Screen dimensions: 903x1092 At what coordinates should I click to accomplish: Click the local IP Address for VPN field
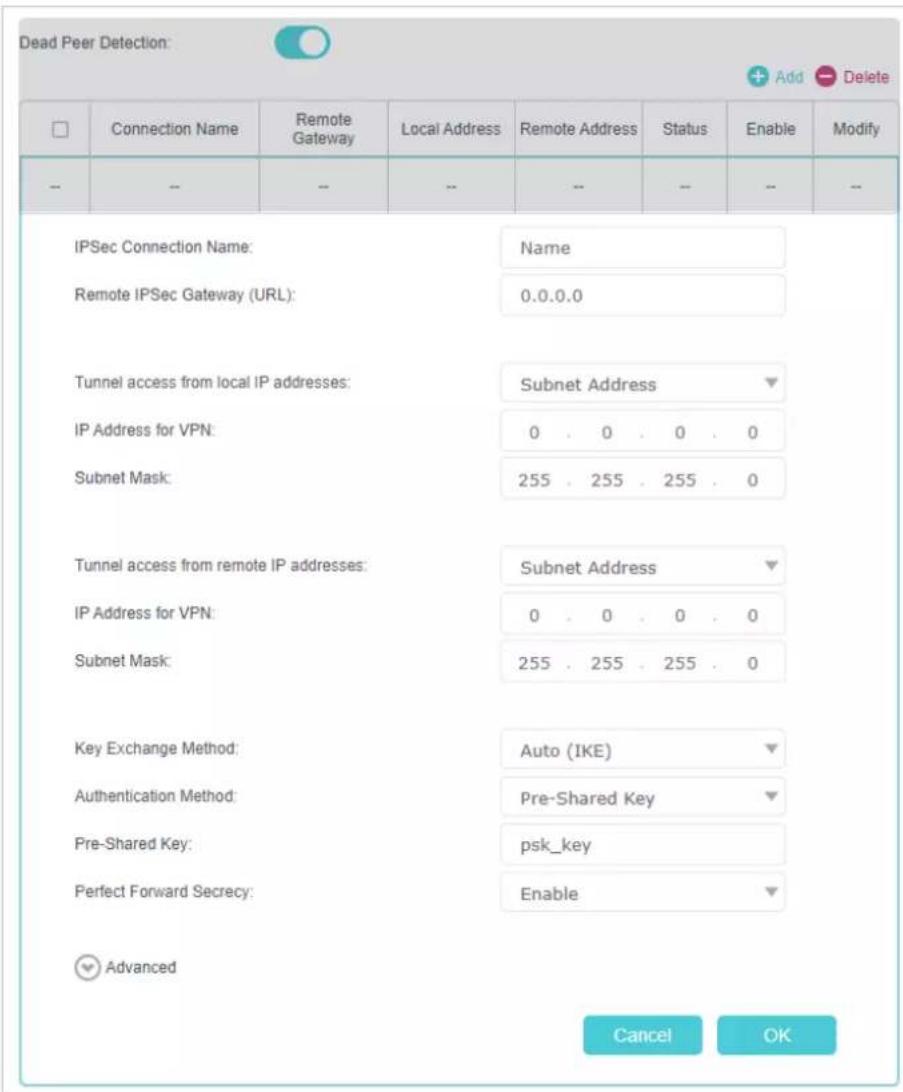coord(643,432)
